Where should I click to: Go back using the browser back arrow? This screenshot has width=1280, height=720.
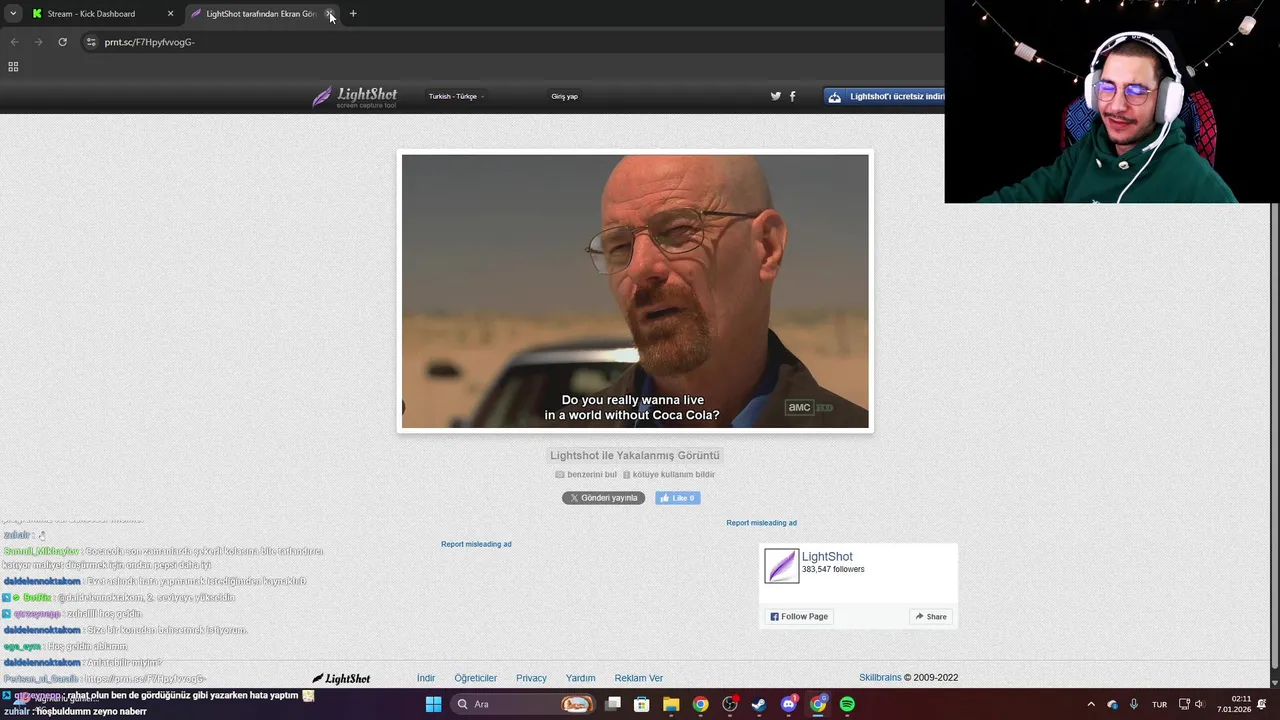pyautogui.click(x=14, y=42)
